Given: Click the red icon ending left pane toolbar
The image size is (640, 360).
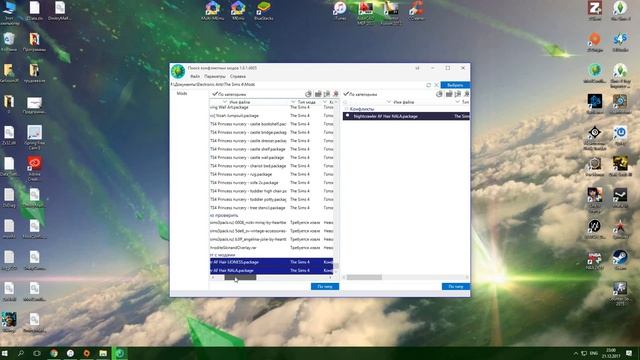Looking at the screenshot, I should click(336, 94).
